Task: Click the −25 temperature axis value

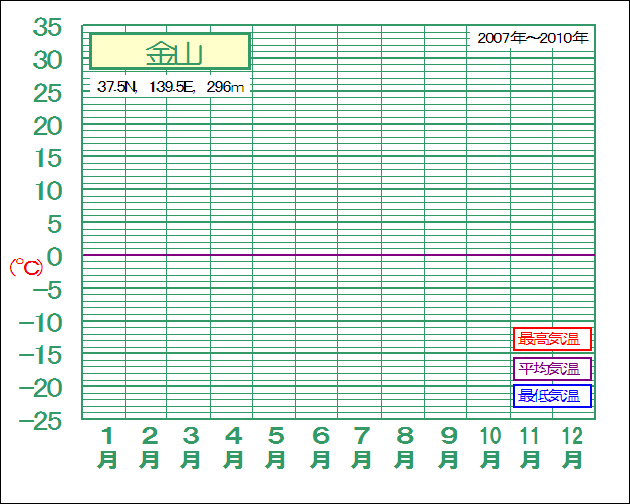Action: [x=41, y=421]
